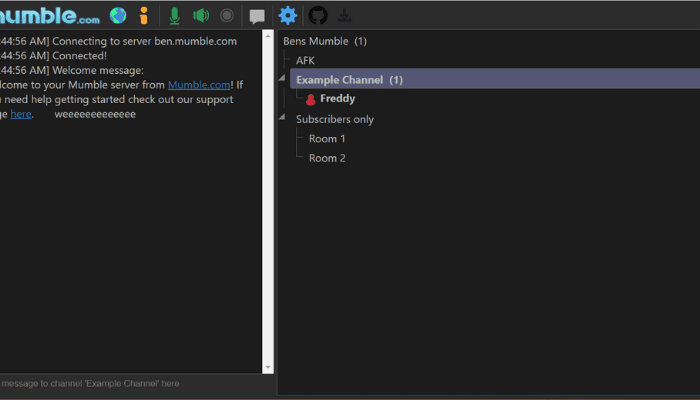This screenshot has width=700, height=400.
Task: Click the red user icon beside Freddy
Action: tap(311, 100)
